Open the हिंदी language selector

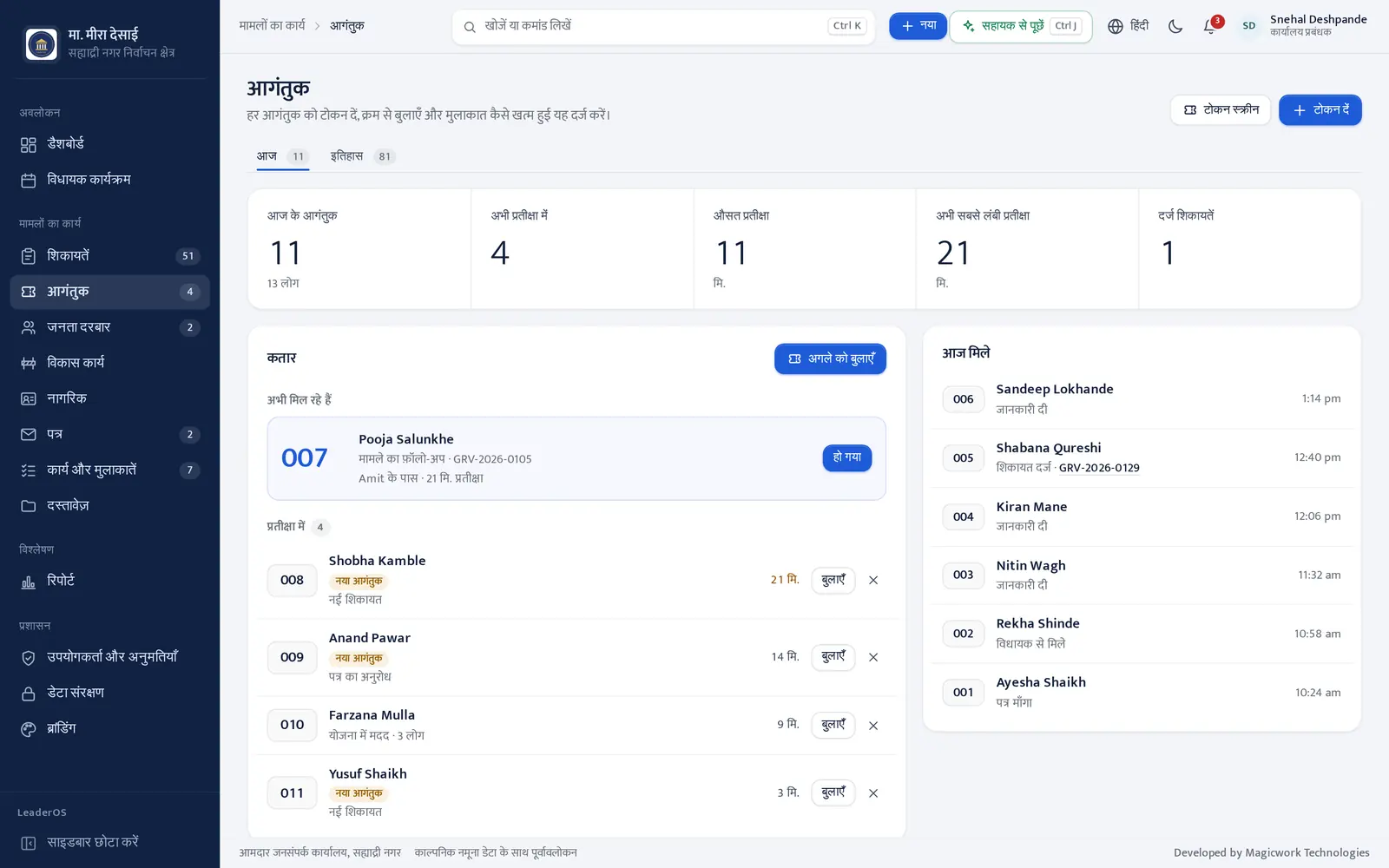pyautogui.click(x=1129, y=26)
